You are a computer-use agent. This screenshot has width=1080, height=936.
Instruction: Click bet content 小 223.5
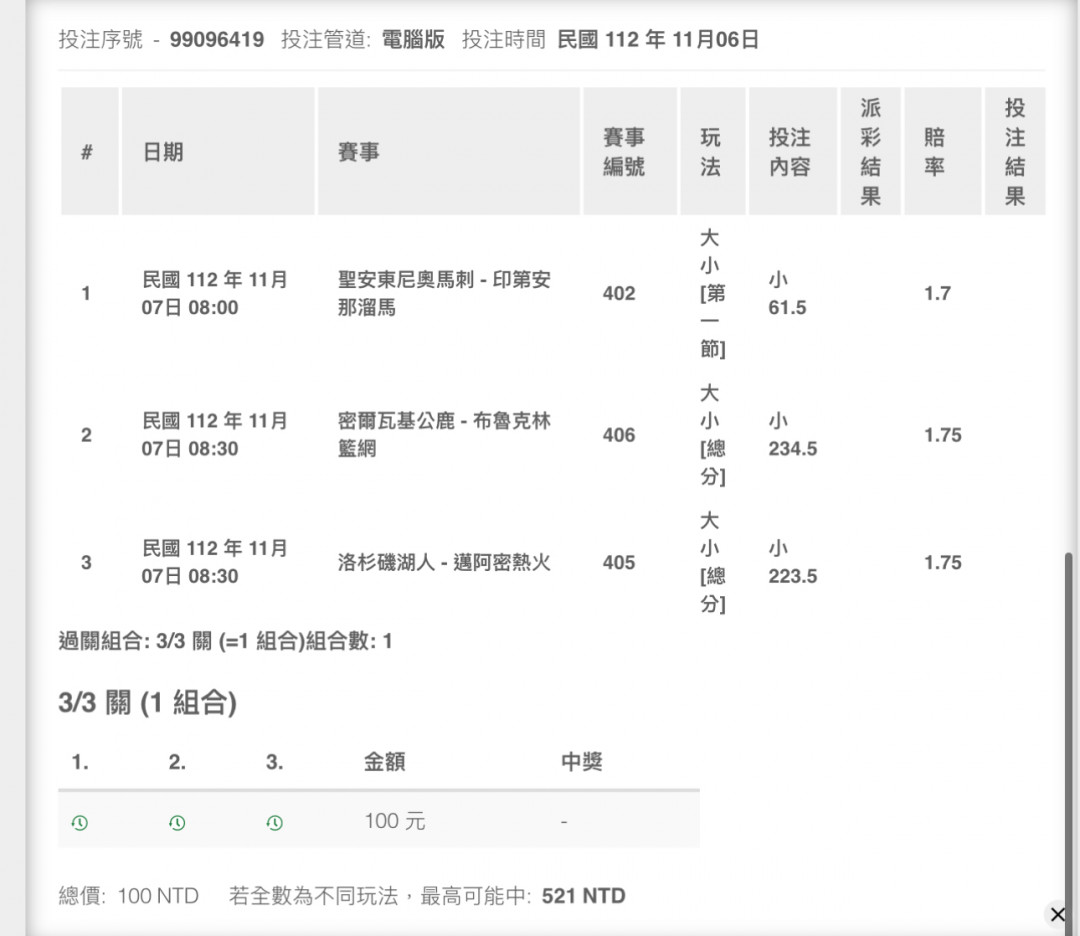click(x=793, y=563)
